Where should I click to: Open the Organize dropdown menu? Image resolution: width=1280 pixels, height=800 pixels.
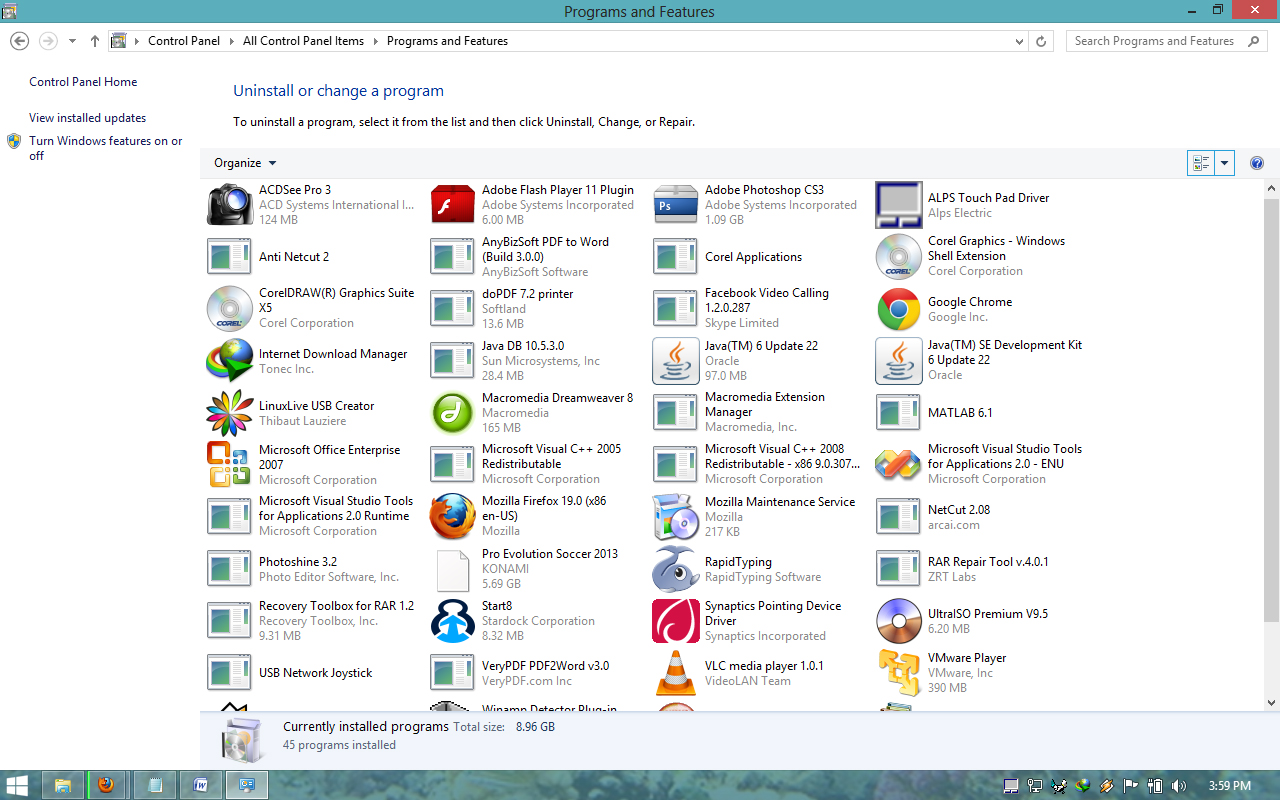click(245, 163)
